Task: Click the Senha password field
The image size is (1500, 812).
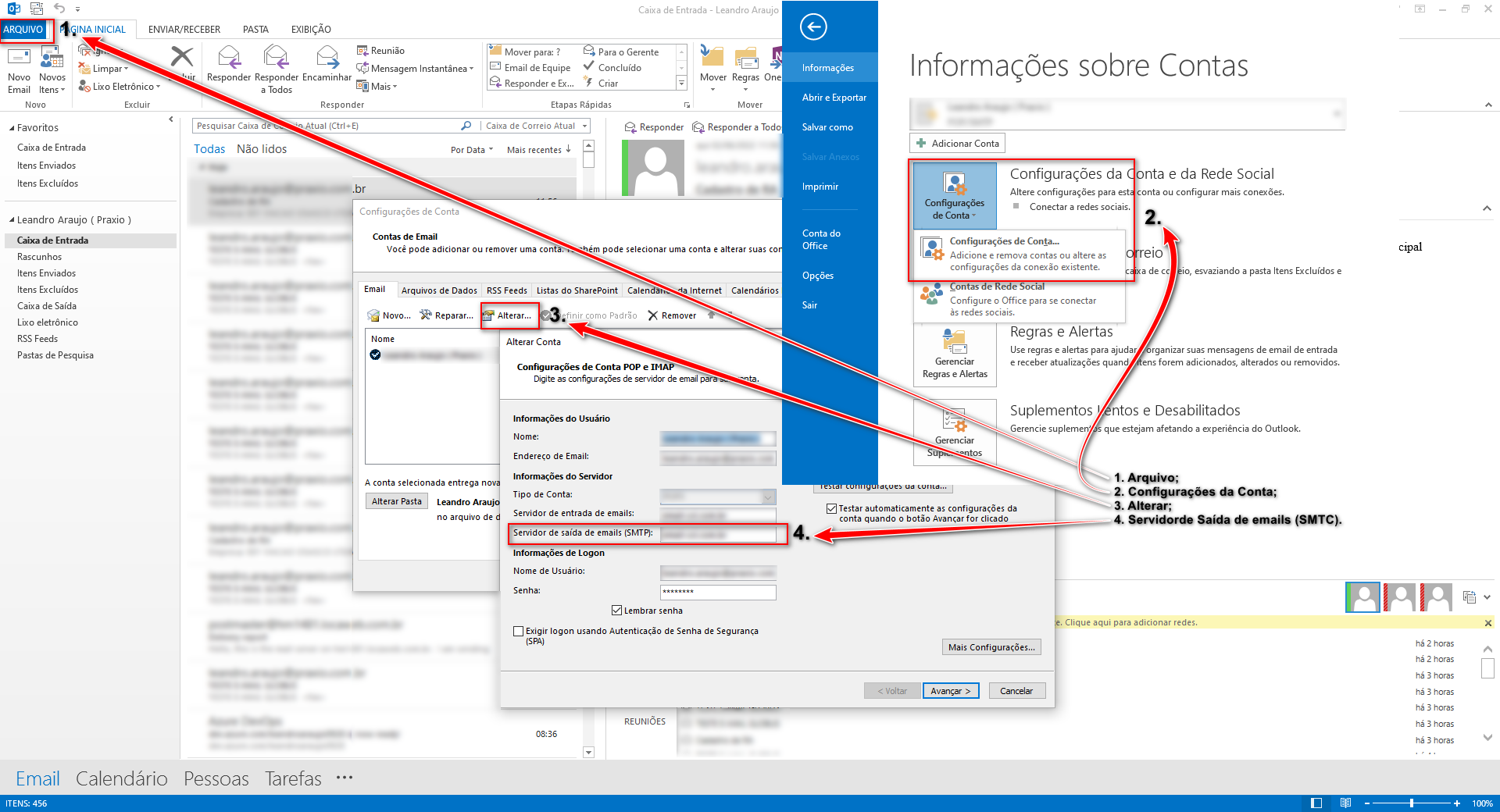Action: click(718, 593)
